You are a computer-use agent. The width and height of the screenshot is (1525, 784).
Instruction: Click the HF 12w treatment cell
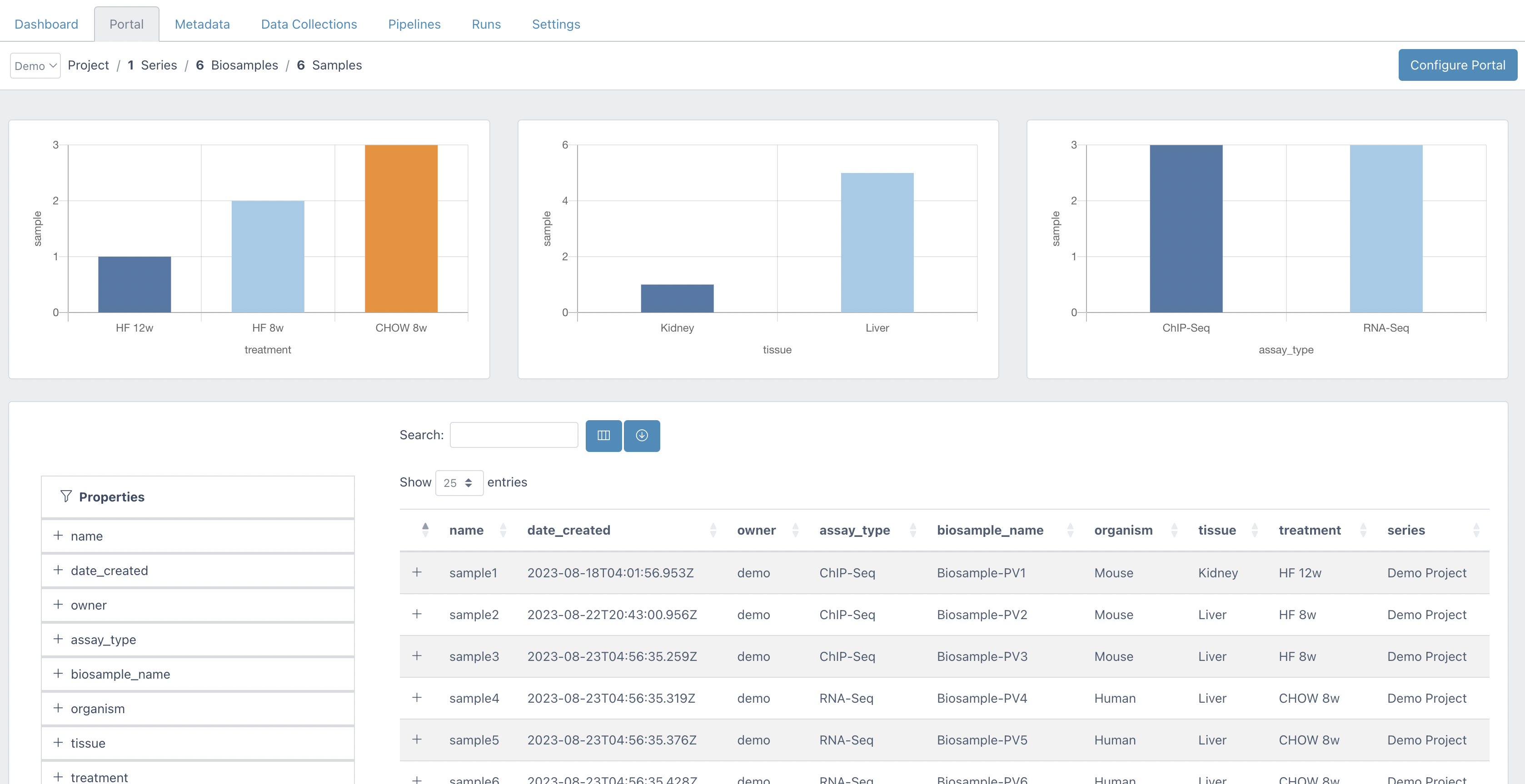click(x=1300, y=573)
